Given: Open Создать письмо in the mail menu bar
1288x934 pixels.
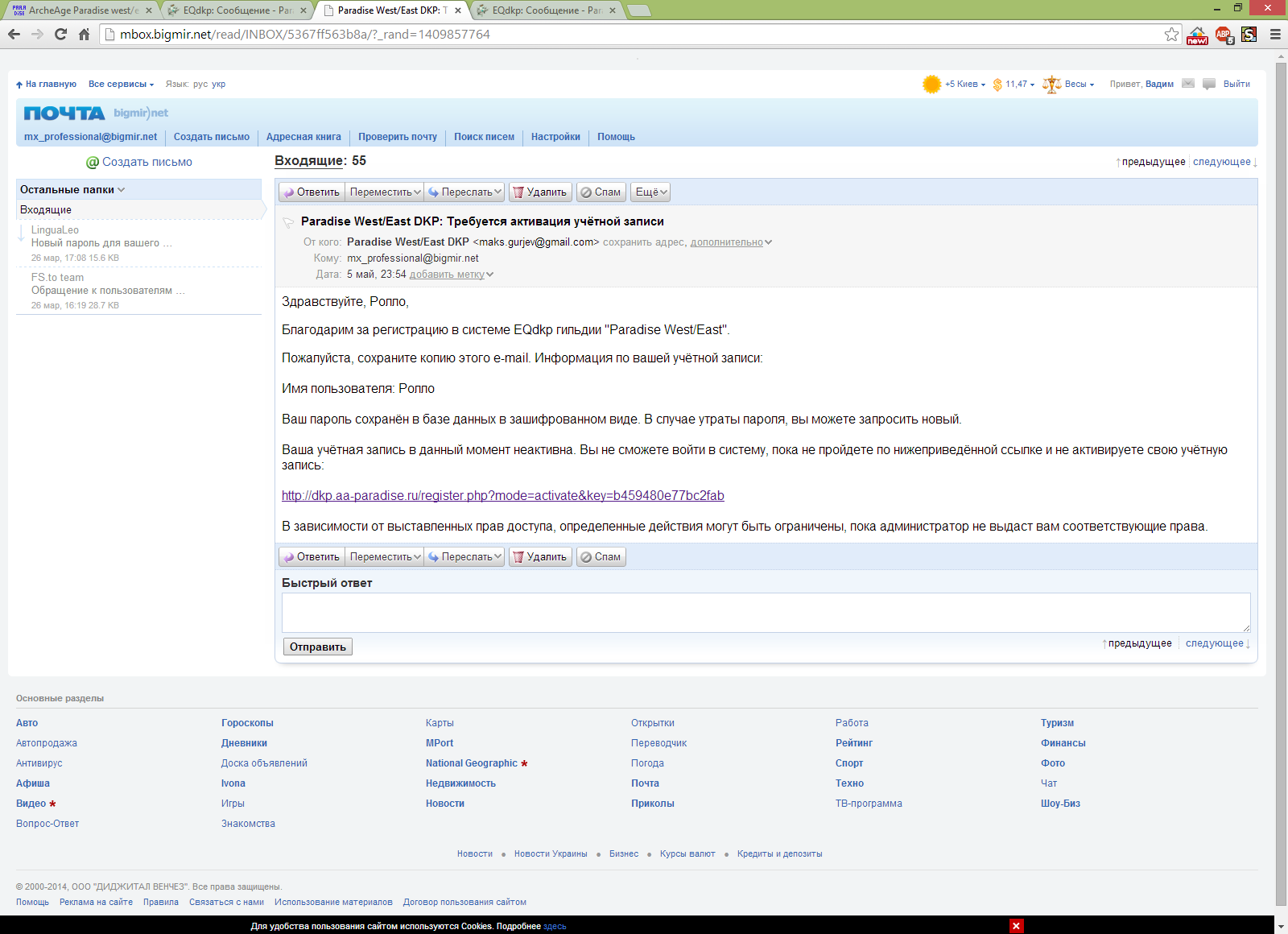Looking at the screenshot, I should tap(212, 137).
